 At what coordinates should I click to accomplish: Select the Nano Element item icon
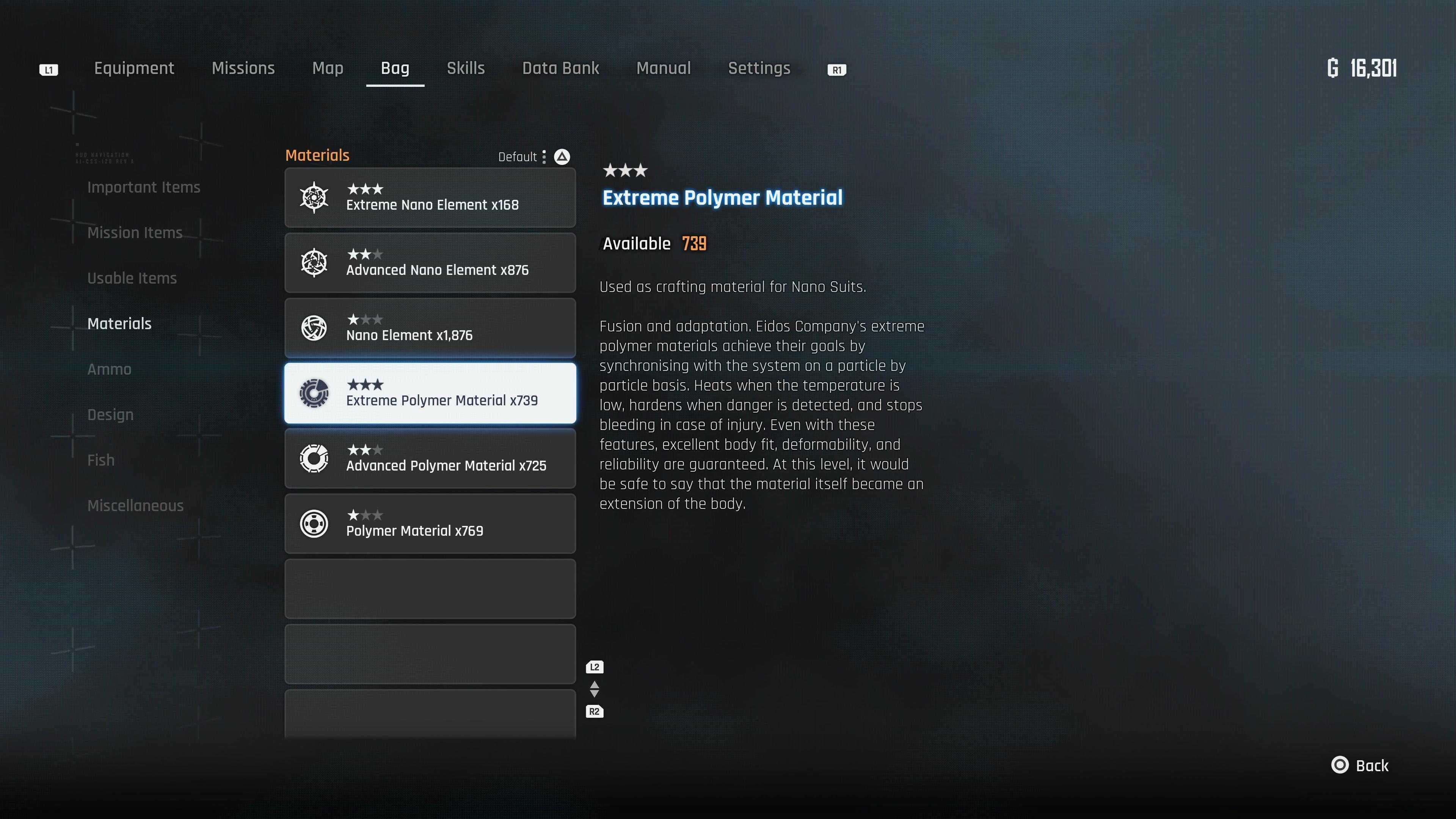pyautogui.click(x=314, y=328)
